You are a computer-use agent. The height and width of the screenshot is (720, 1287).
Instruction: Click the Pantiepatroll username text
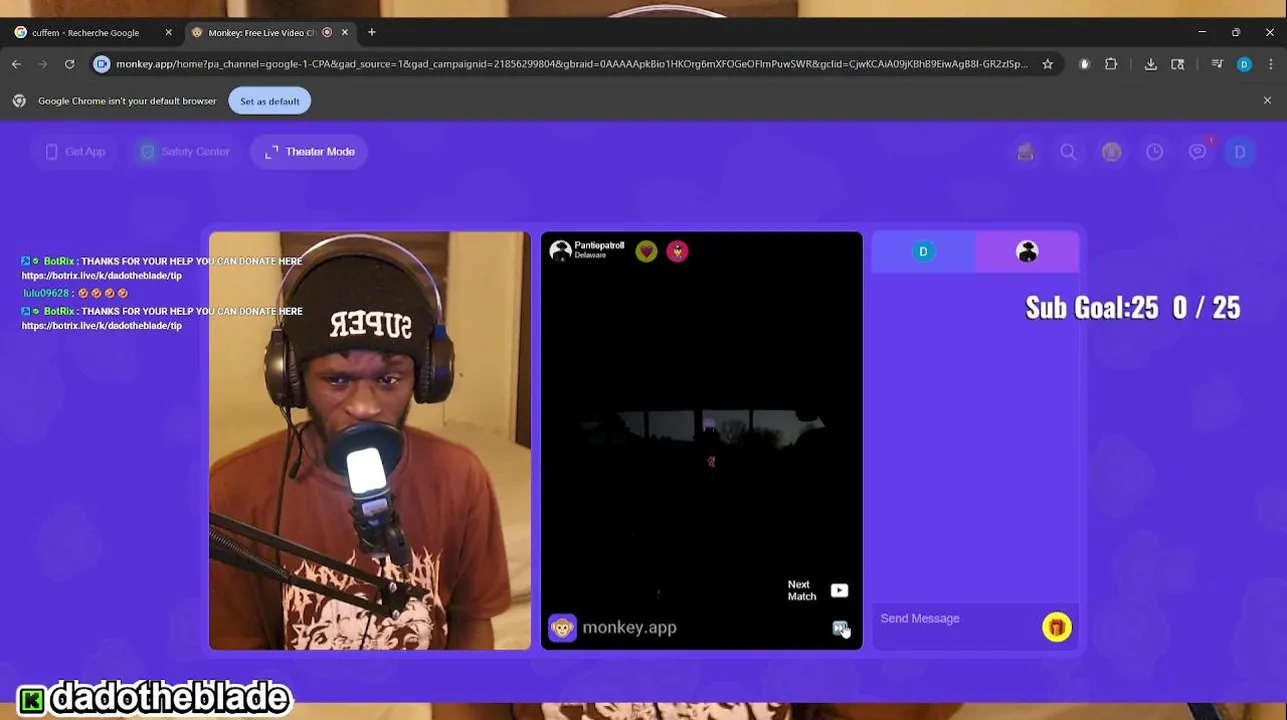click(x=599, y=245)
